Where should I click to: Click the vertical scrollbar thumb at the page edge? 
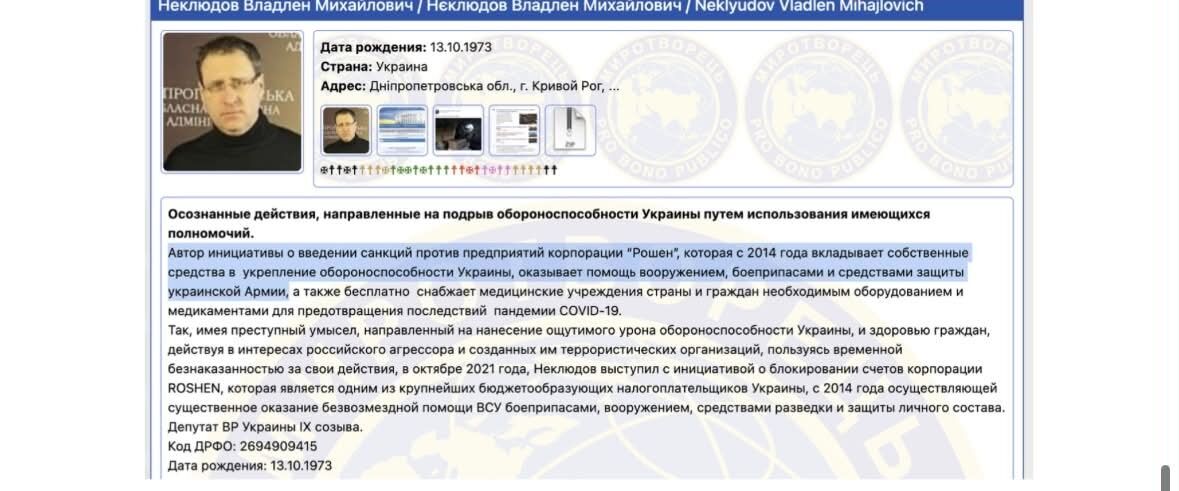pos(1165,478)
